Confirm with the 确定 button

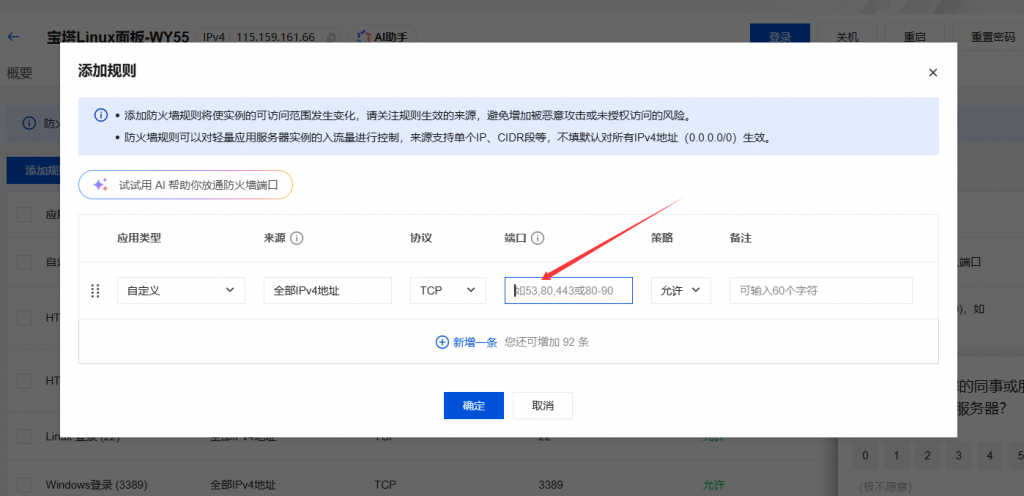point(473,405)
